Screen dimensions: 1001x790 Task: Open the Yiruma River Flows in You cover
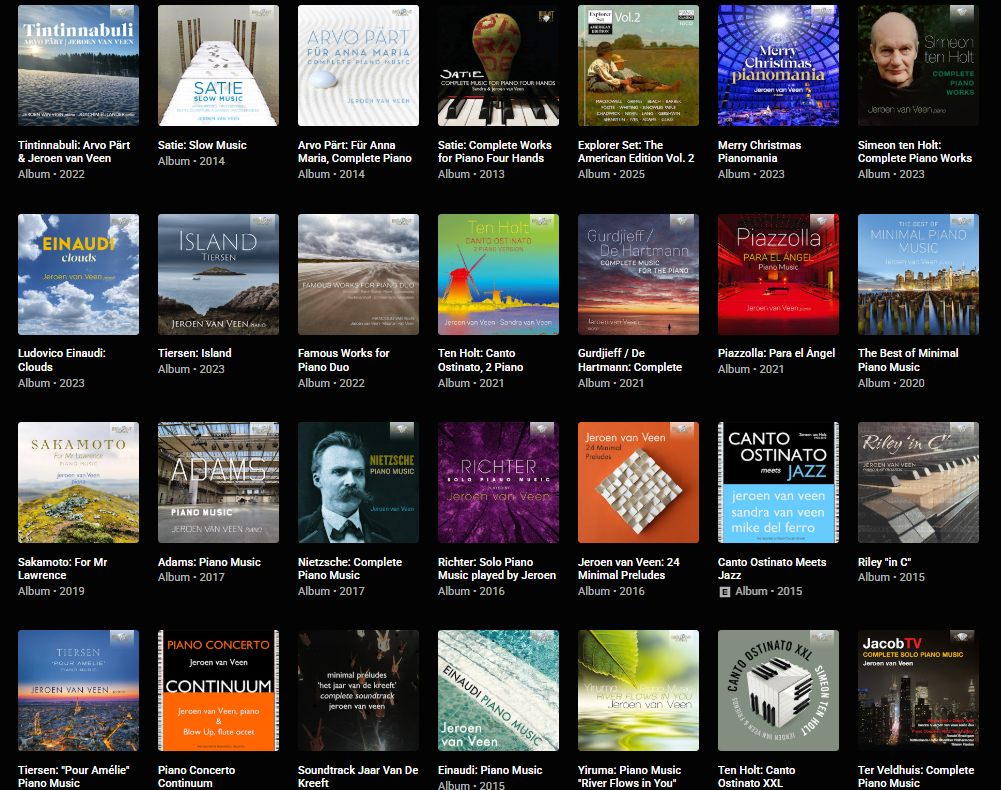638,690
